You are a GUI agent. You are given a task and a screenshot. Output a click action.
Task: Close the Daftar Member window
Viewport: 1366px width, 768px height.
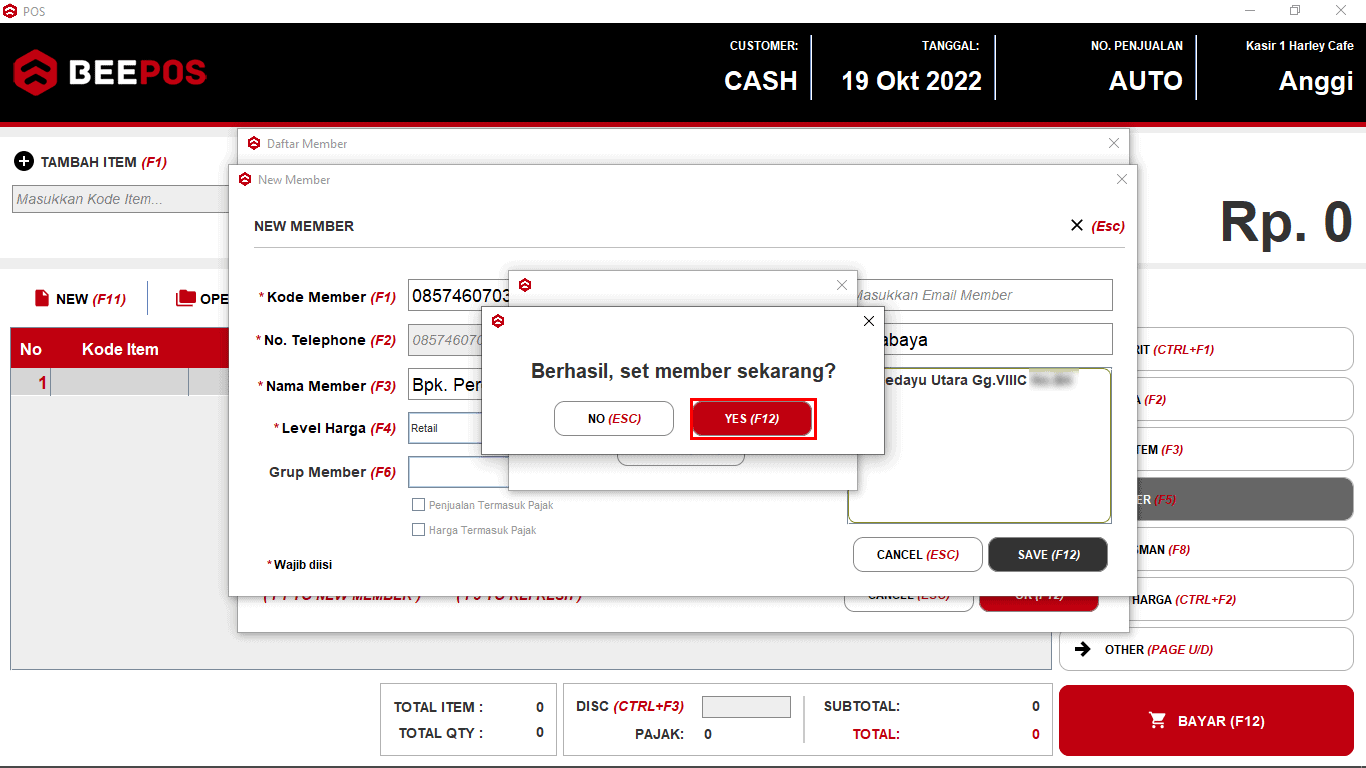1114,144
